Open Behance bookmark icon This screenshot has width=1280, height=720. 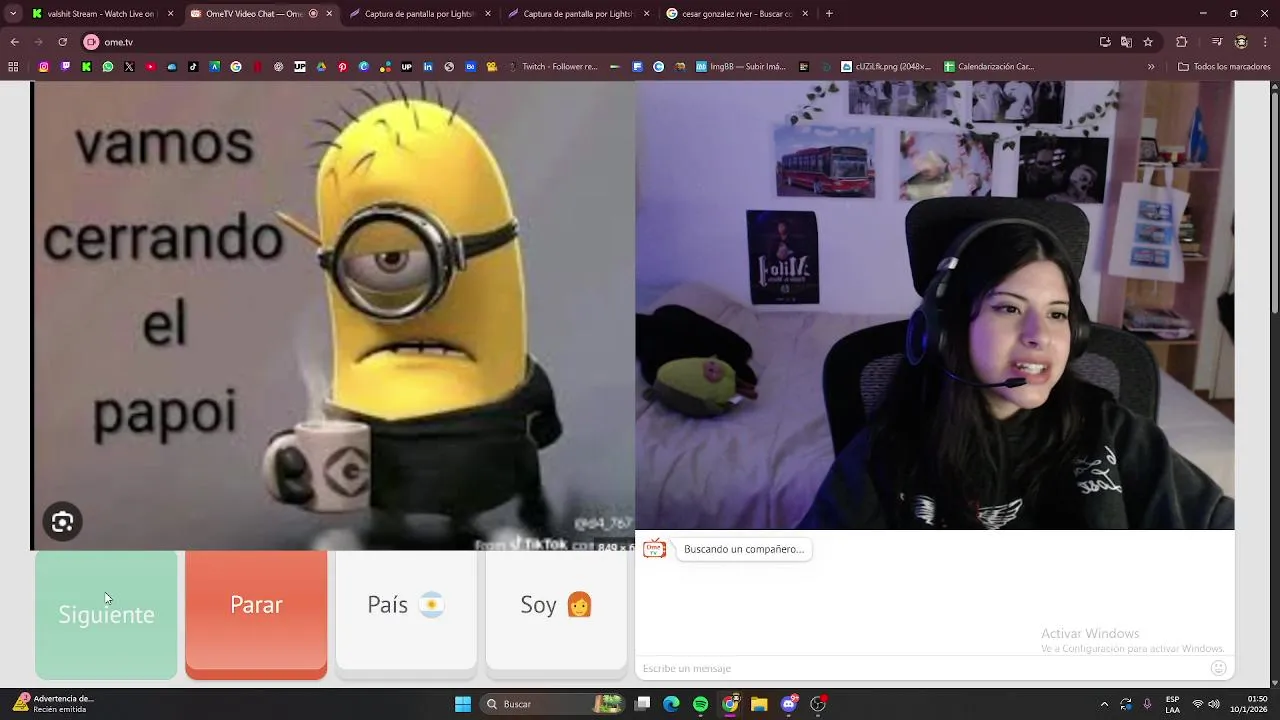pyautogui.click(x=471, y=67)
